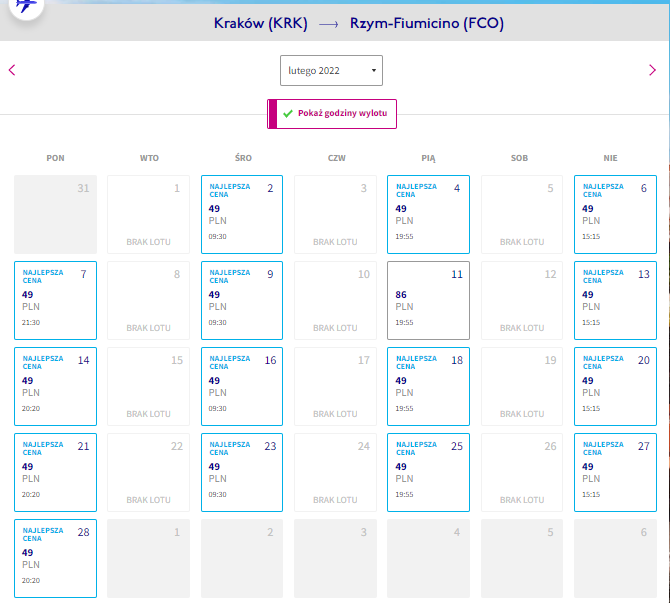Click February 17 cell with no flight
The width and height of the screenshot is (670, 603).
tap(335, 386)
